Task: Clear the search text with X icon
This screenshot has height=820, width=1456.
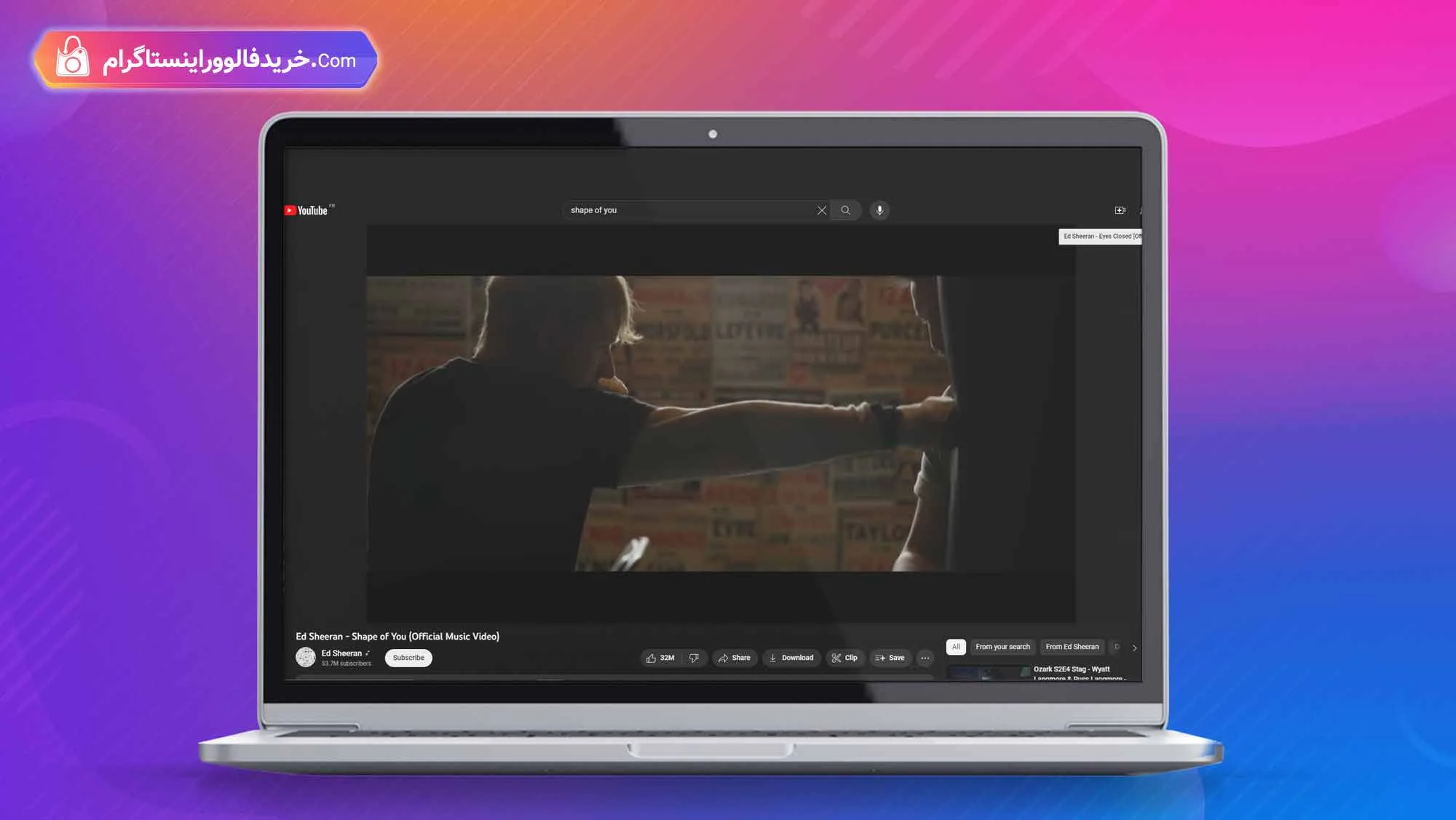Action: click(822, 210)
